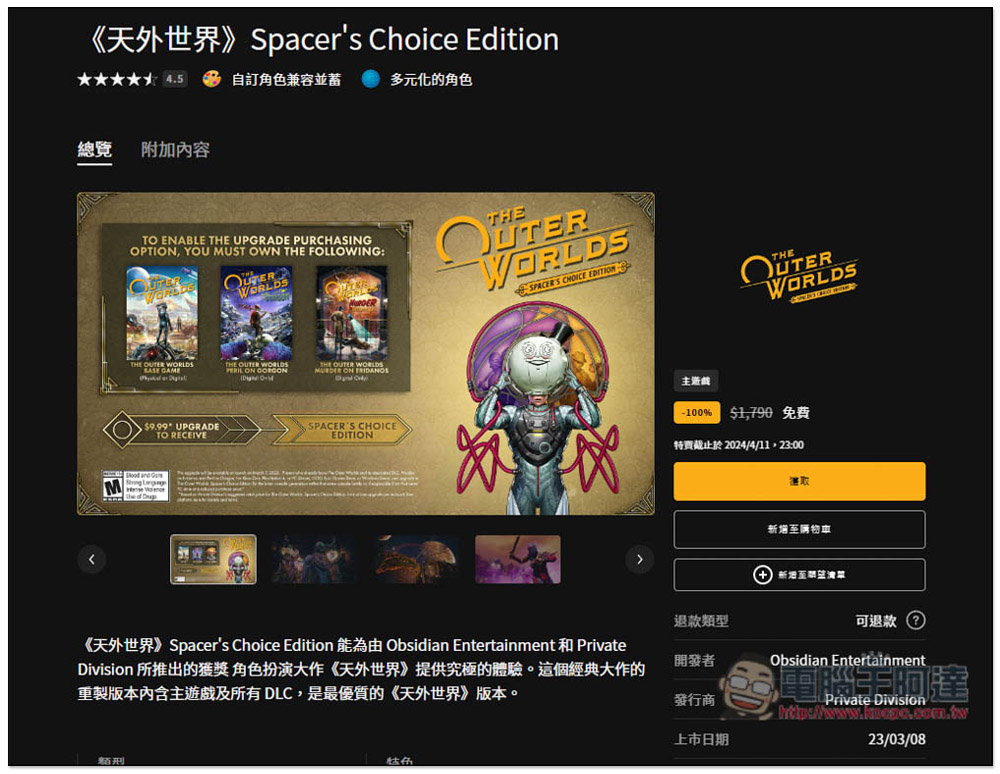Click the Outer Worlds logo above price
This screenshot has width=1000, height=774.
(x=798, y=275)
